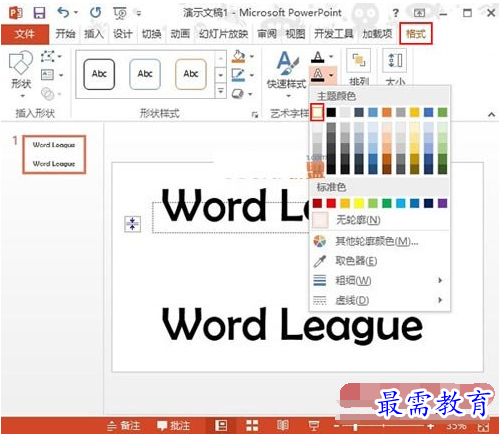Viewport: 499px width, 435px height.
Task: Click the Shape Fill paint bucket icon
Action: coord(239,56)
